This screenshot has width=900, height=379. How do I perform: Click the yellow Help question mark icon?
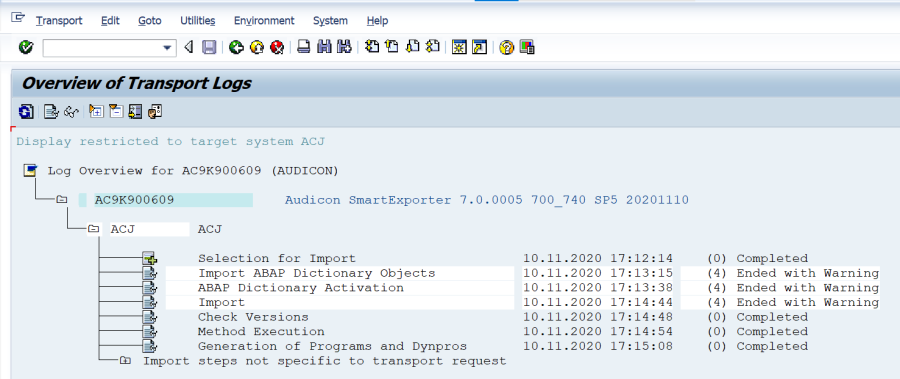[506, 47]
